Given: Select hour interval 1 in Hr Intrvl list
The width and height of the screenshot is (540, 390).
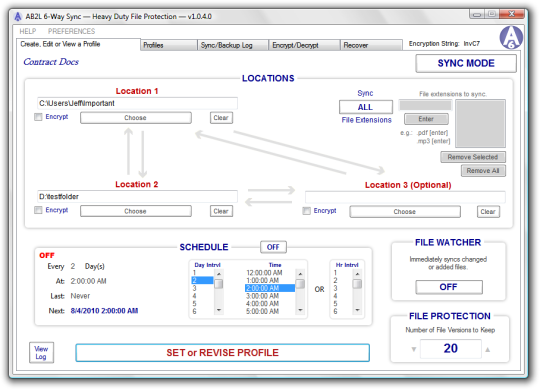Looking at the screenshot, I should pyautogui.click(x=342, y=273).
